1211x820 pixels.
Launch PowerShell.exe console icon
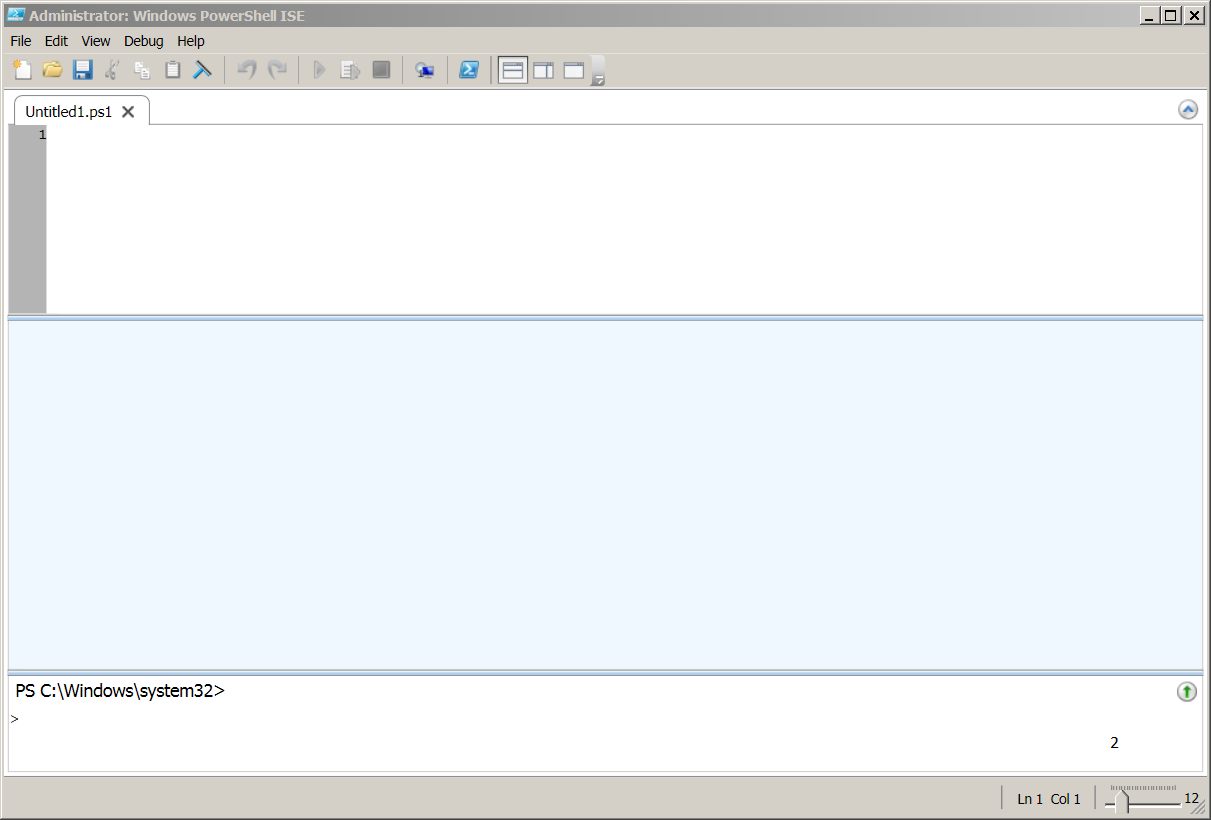[x=468, y=70]
